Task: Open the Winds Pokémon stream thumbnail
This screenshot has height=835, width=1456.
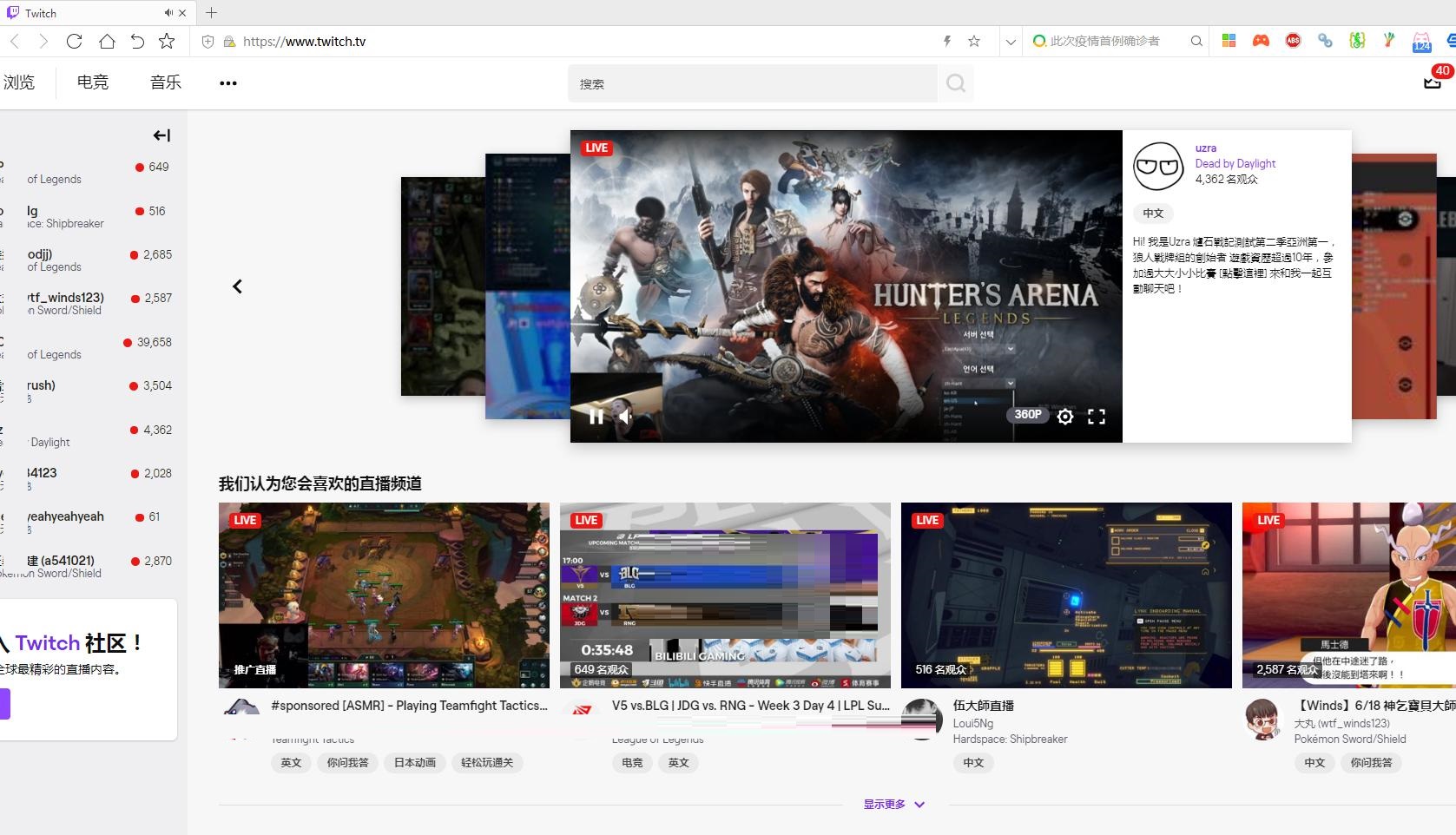Action: click(x=1349, y=595)
